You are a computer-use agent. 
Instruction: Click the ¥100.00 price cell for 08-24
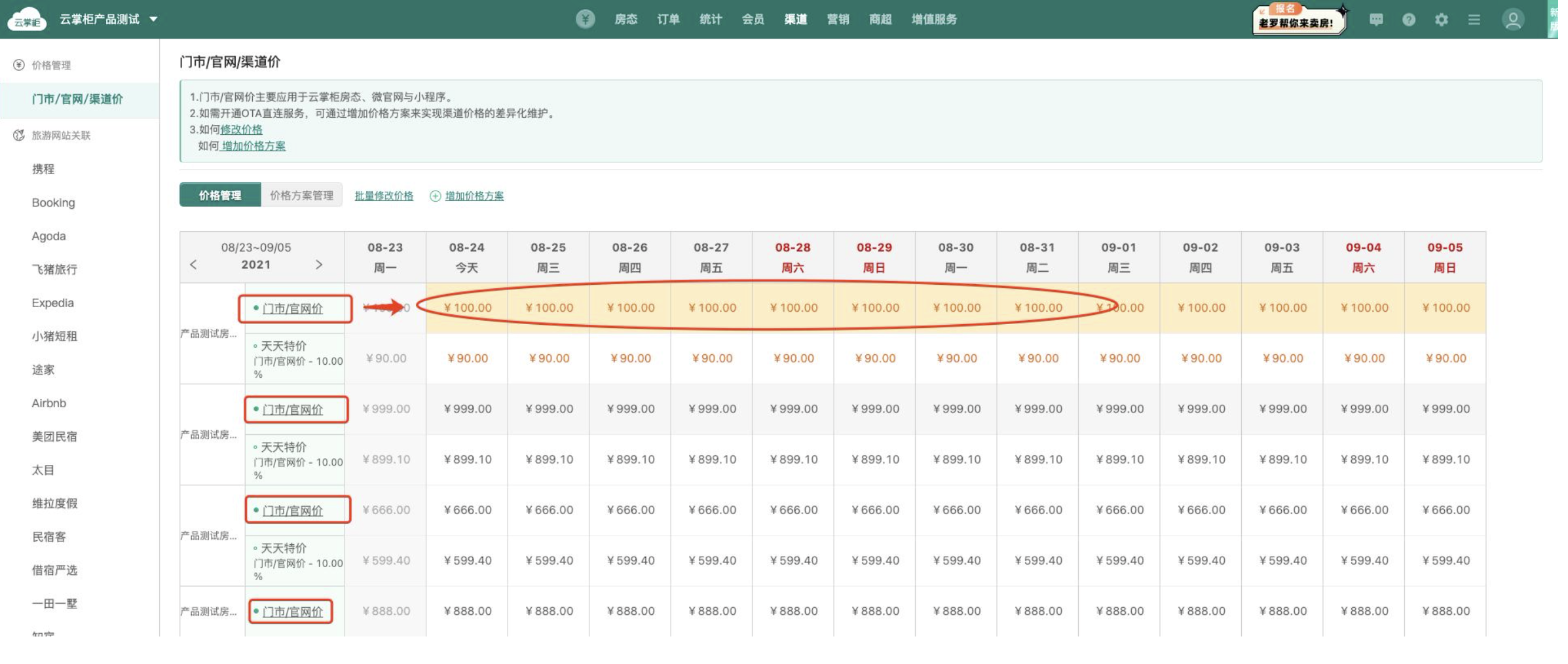[x=467, y=308]
